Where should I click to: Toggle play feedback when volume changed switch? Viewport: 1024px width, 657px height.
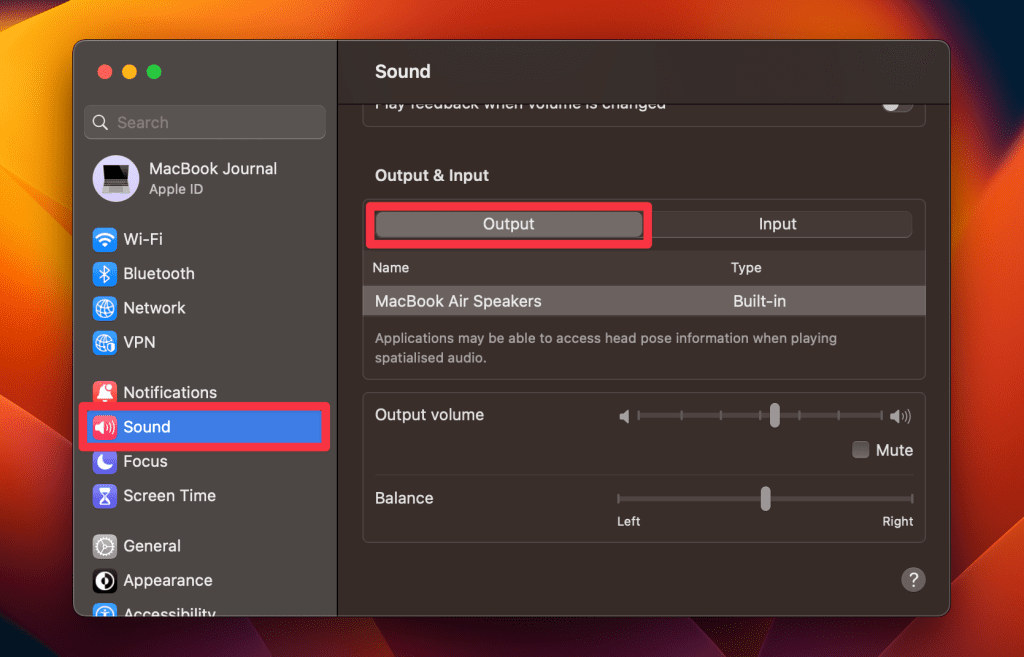point(896,105)
